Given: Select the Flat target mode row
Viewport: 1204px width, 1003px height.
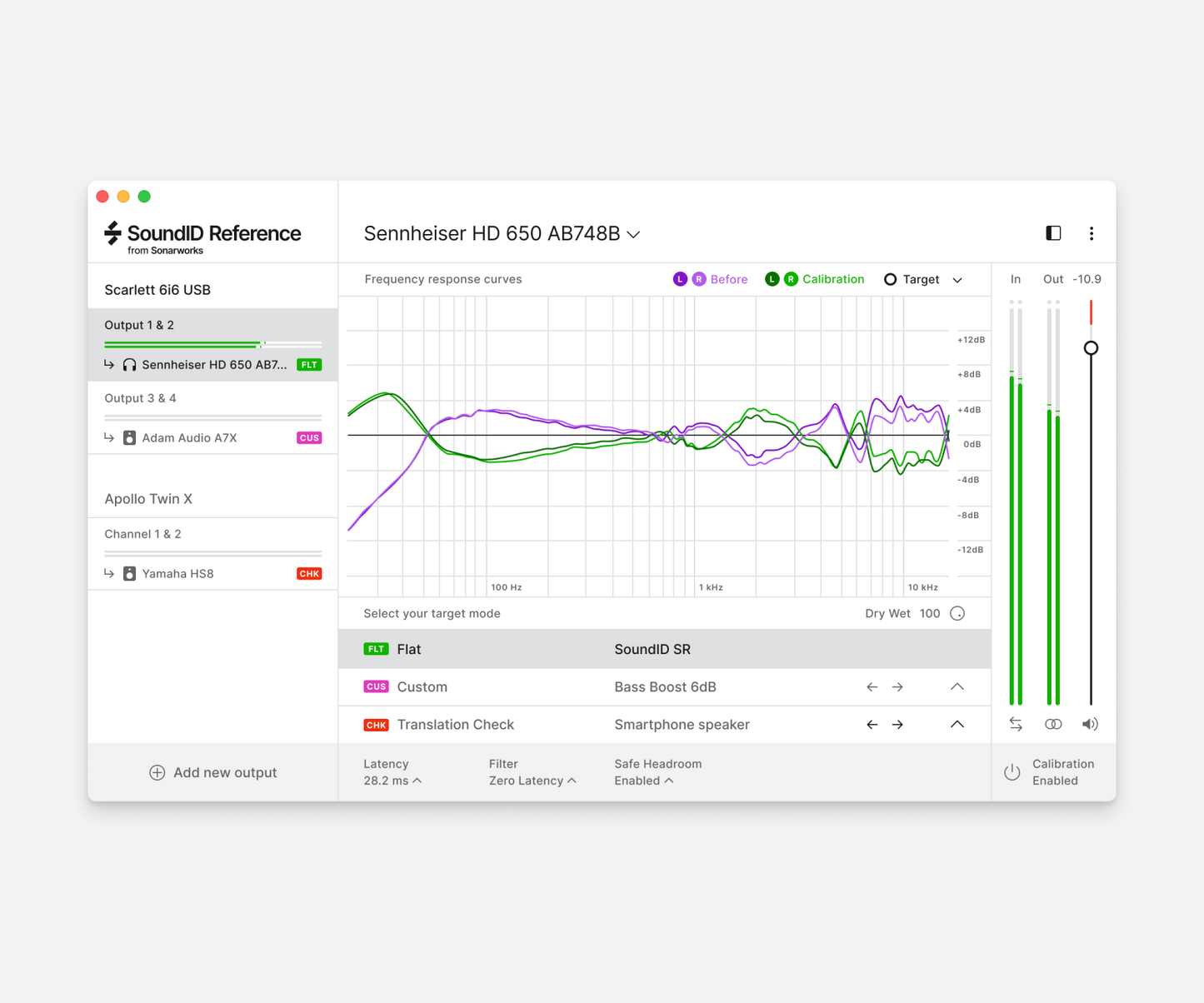Looking at the screenshot, I should [x=665, y=649].
